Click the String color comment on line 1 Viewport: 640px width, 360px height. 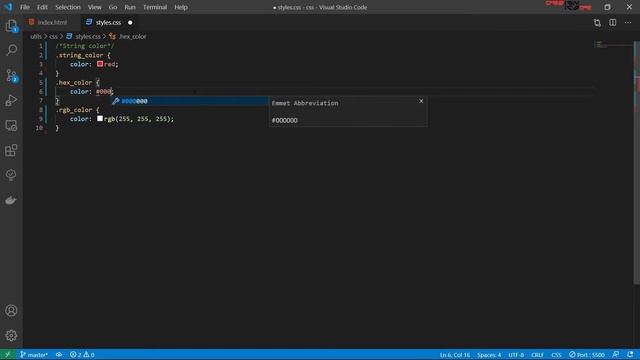(85, 46)
